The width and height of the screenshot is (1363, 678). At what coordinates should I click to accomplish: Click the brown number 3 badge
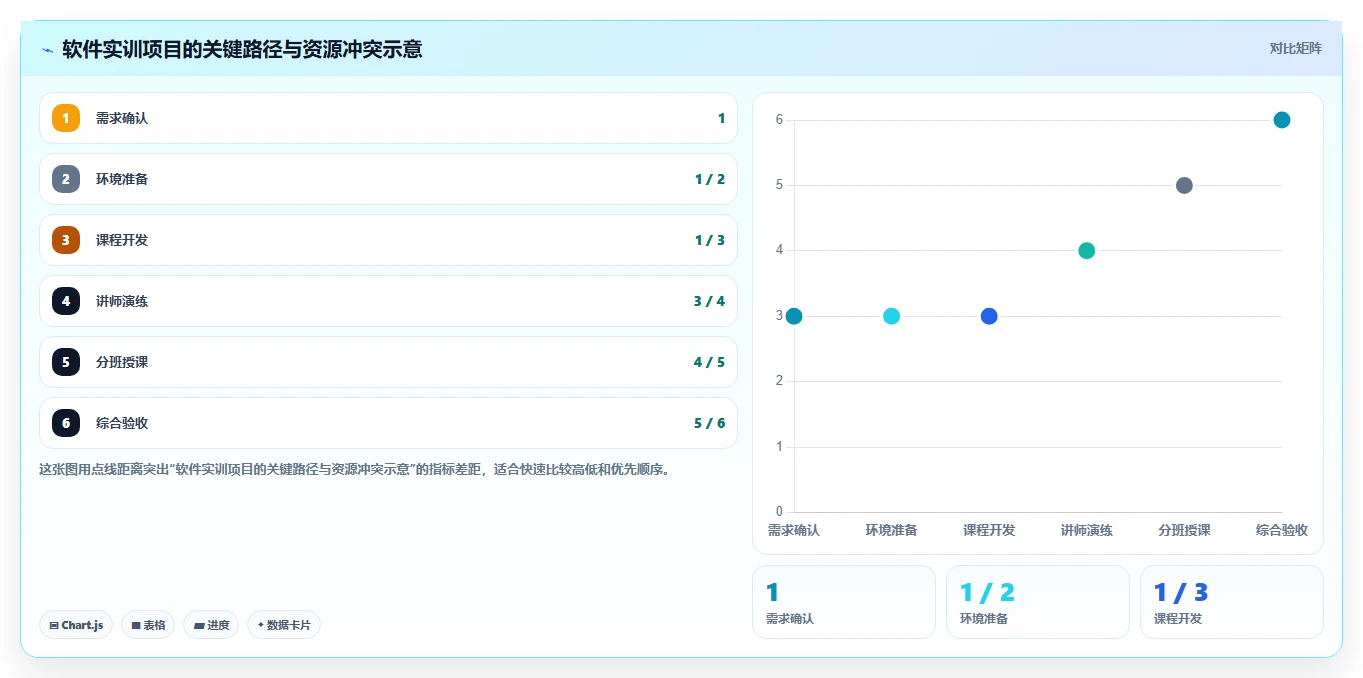click(66, 240)
